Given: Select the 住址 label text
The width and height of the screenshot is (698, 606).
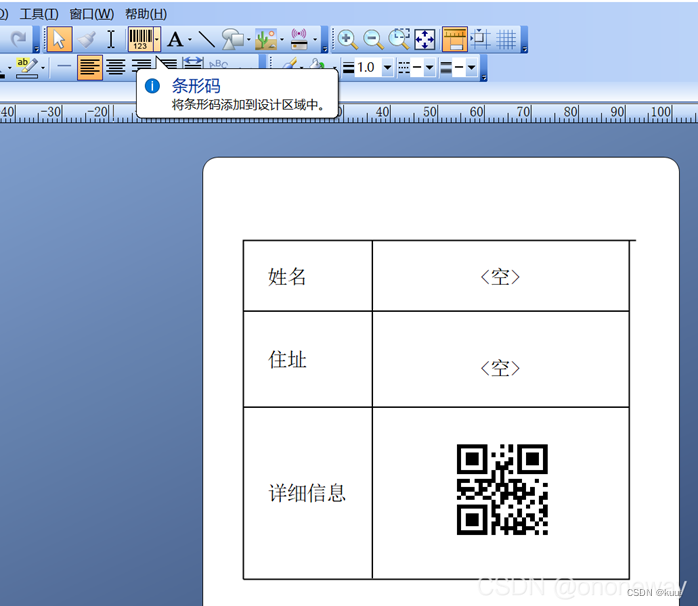Looking at the screenshot, I should [288, 359].
